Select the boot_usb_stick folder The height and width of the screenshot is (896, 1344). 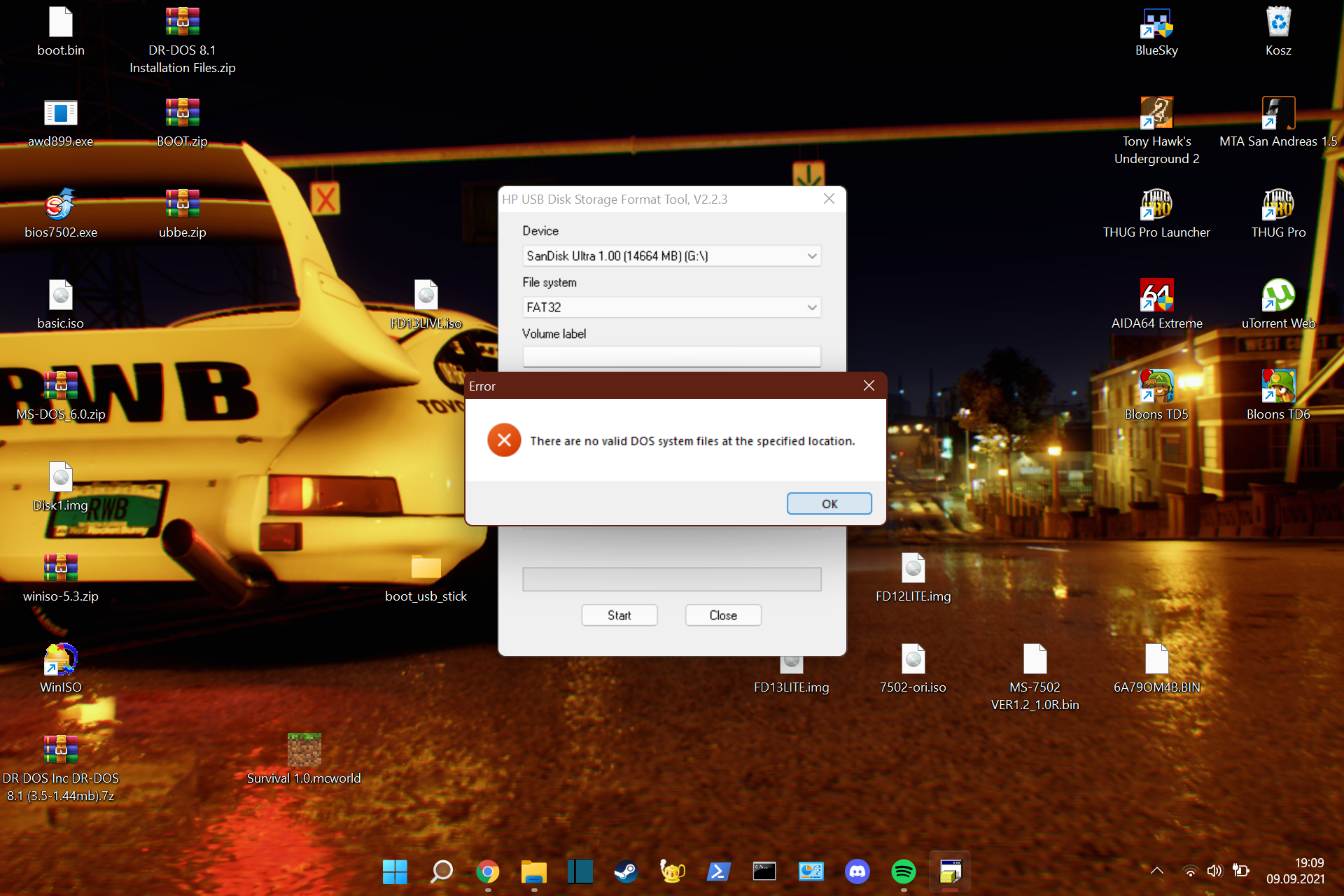coord(426,568)
